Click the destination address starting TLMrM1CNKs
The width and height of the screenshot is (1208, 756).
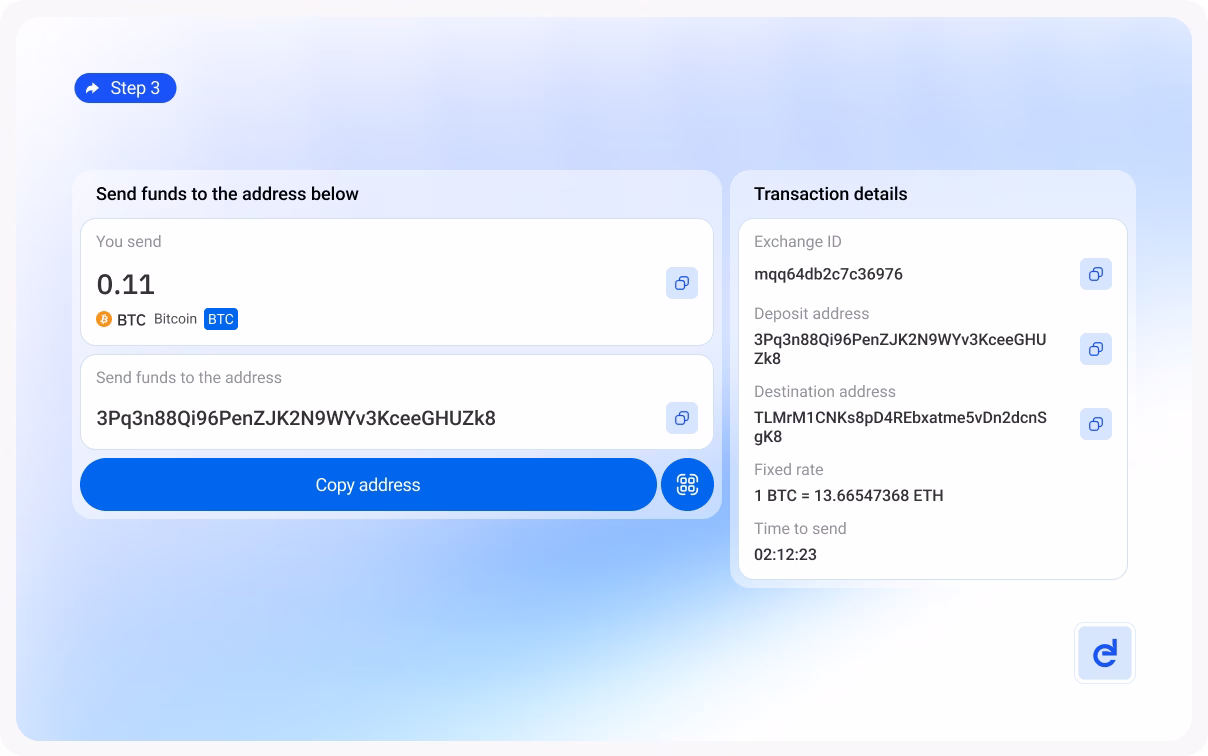[x=900, y=428]
